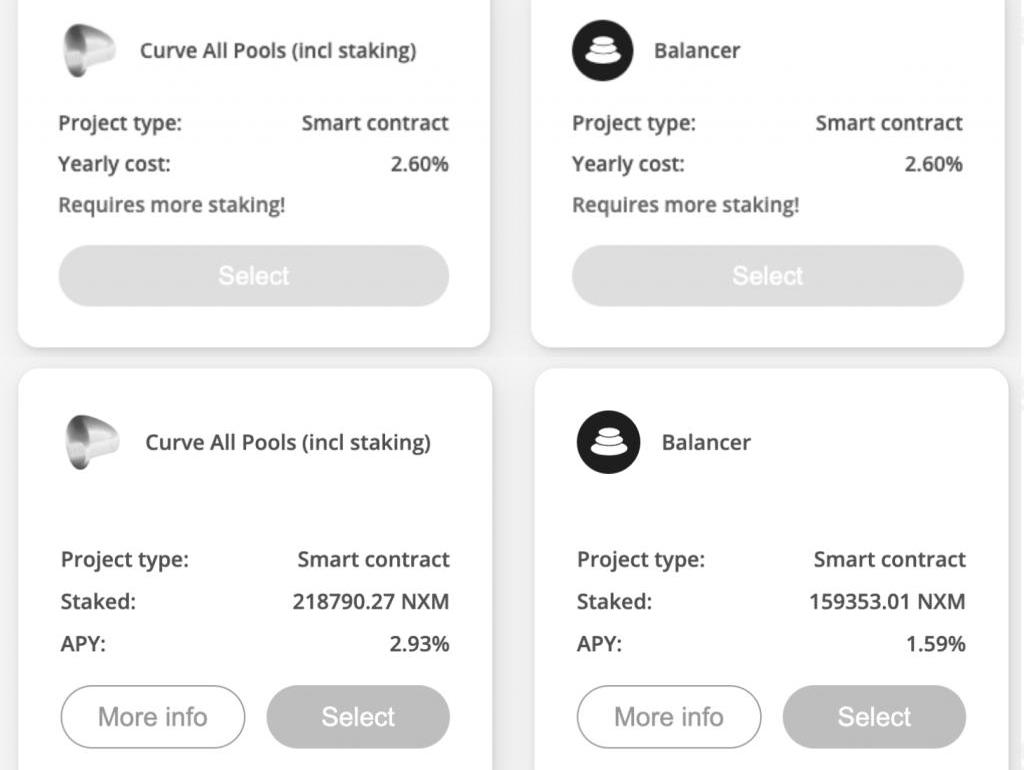
Task: Click the 2.93% APY value
Action: tap(419, 644)
